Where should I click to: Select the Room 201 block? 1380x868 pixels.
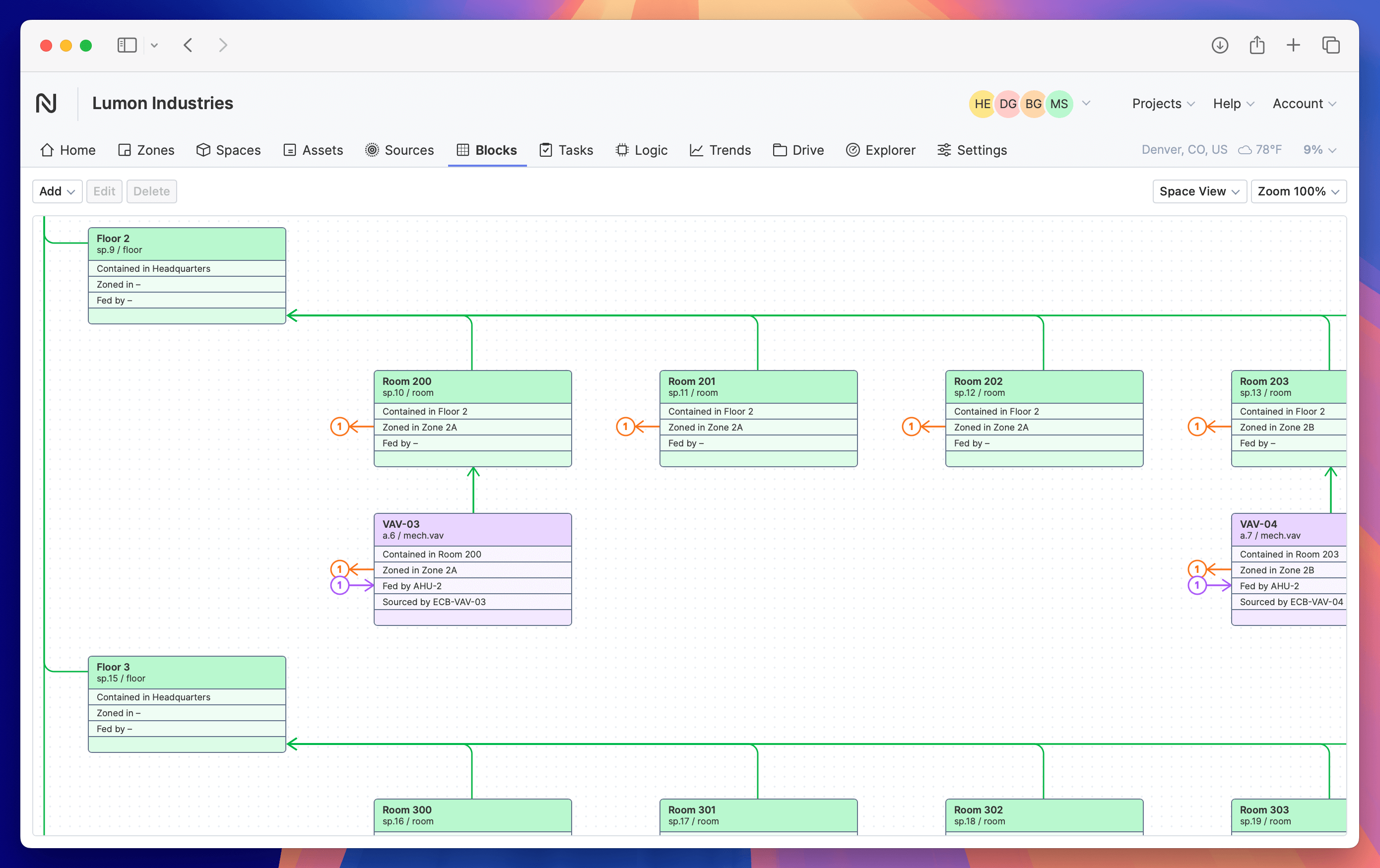pos(758,387)
